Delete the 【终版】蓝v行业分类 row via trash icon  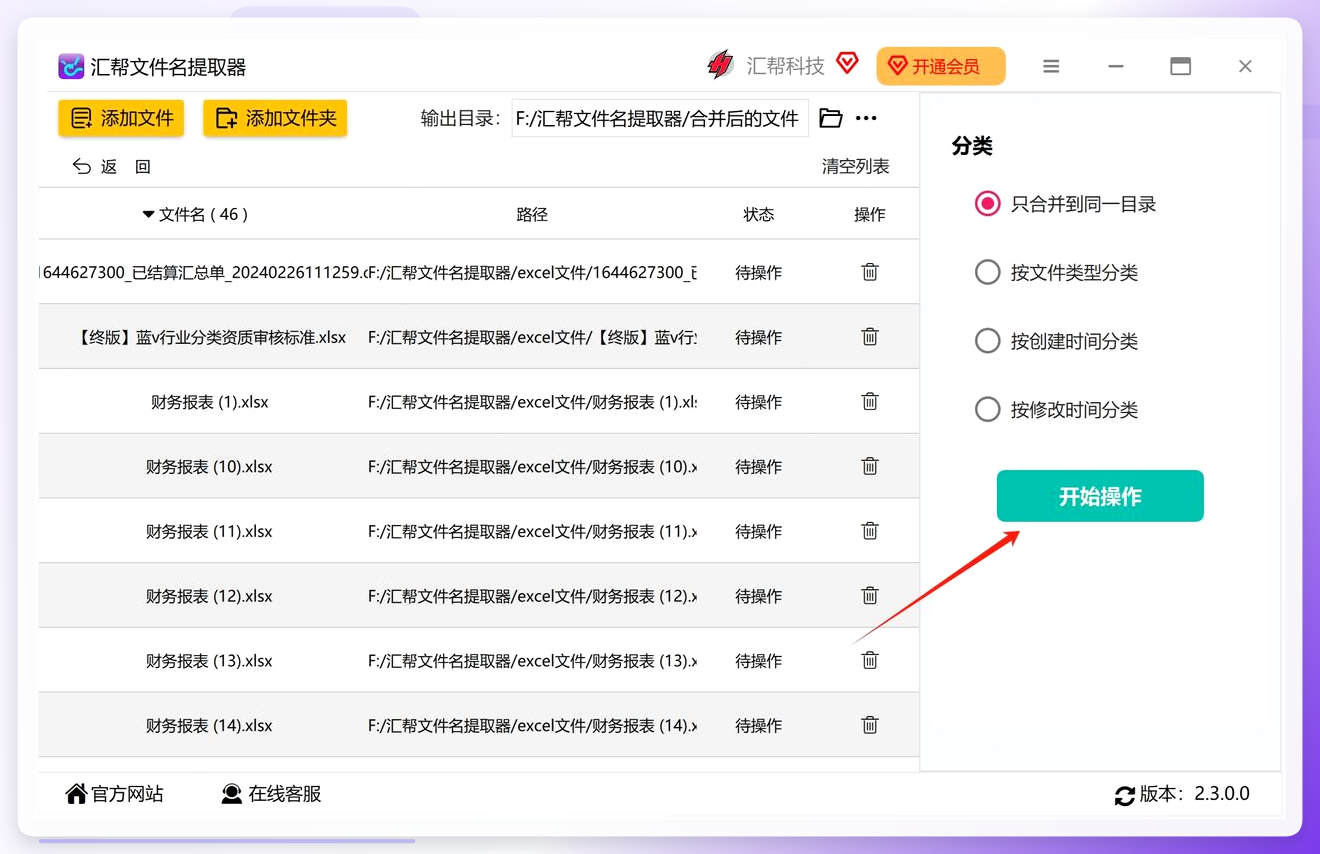(x=870, y=337)
